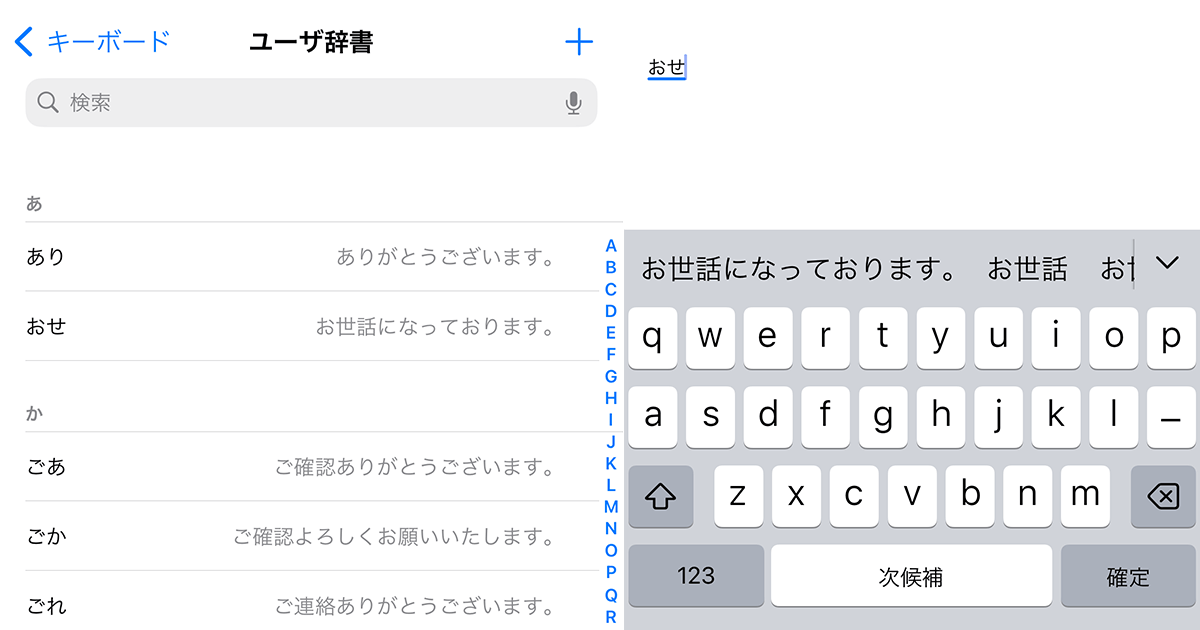The image size is (1200, 630).
Task: Open the あり dictionary entry
Action: (311, 257)
